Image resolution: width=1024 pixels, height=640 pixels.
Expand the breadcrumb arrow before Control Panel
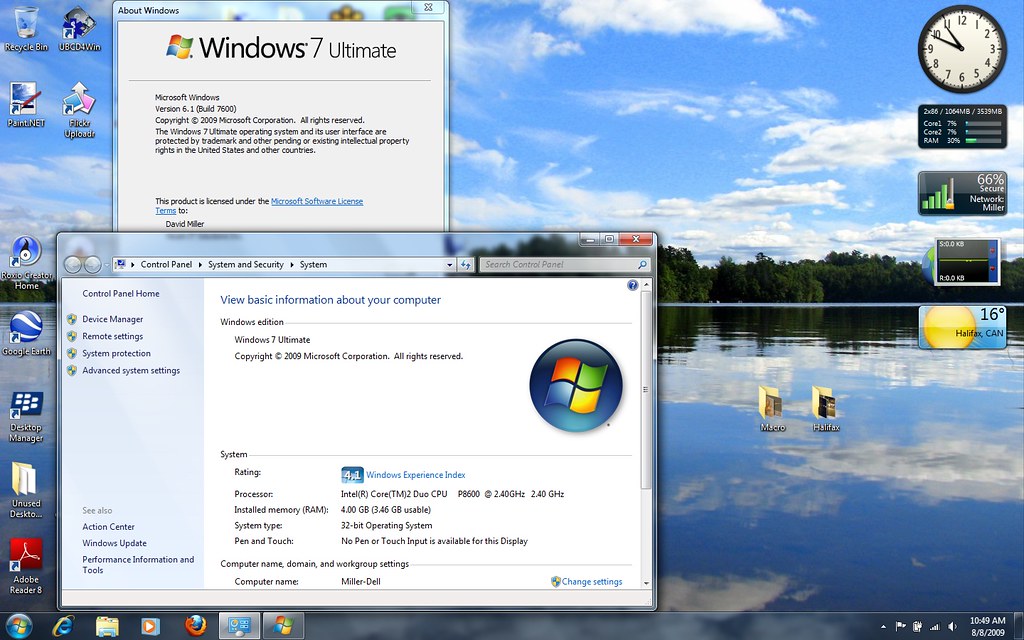131,264
